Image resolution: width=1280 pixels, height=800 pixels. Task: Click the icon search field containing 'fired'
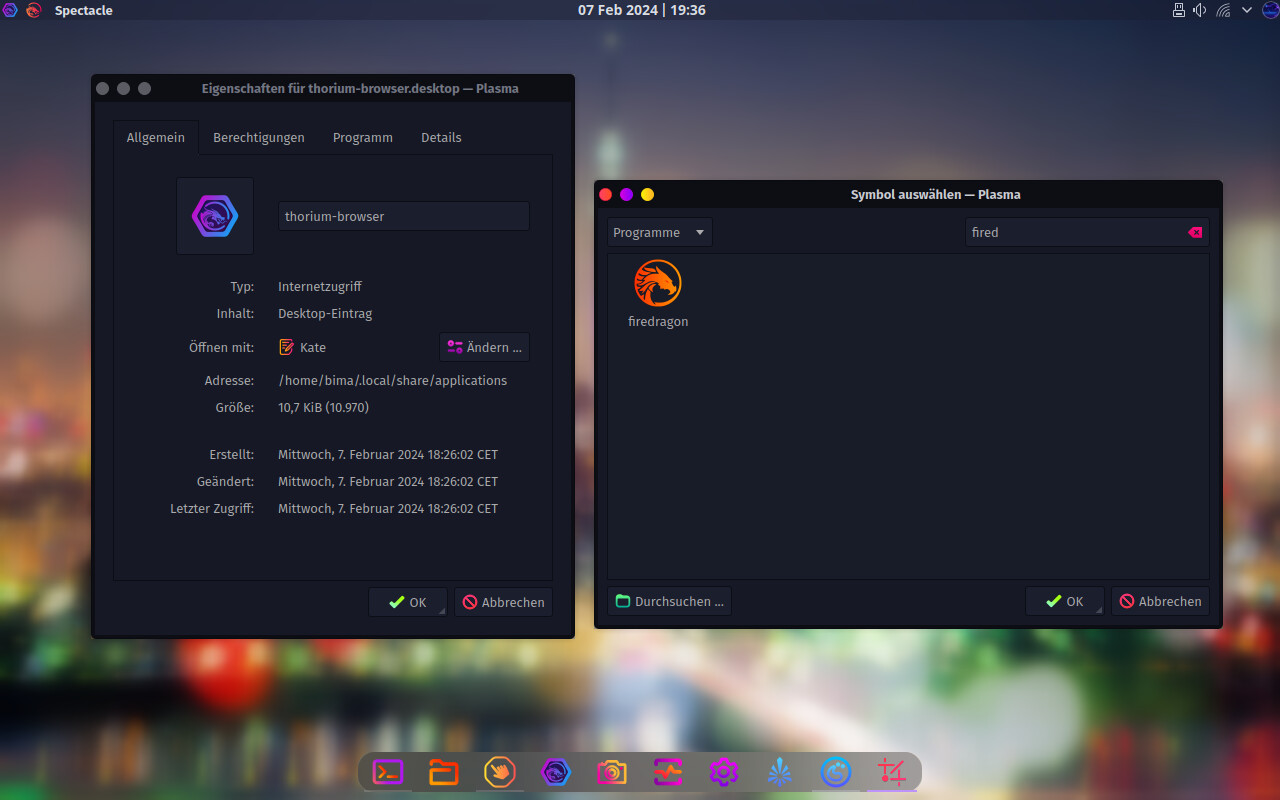[1087, 232]
